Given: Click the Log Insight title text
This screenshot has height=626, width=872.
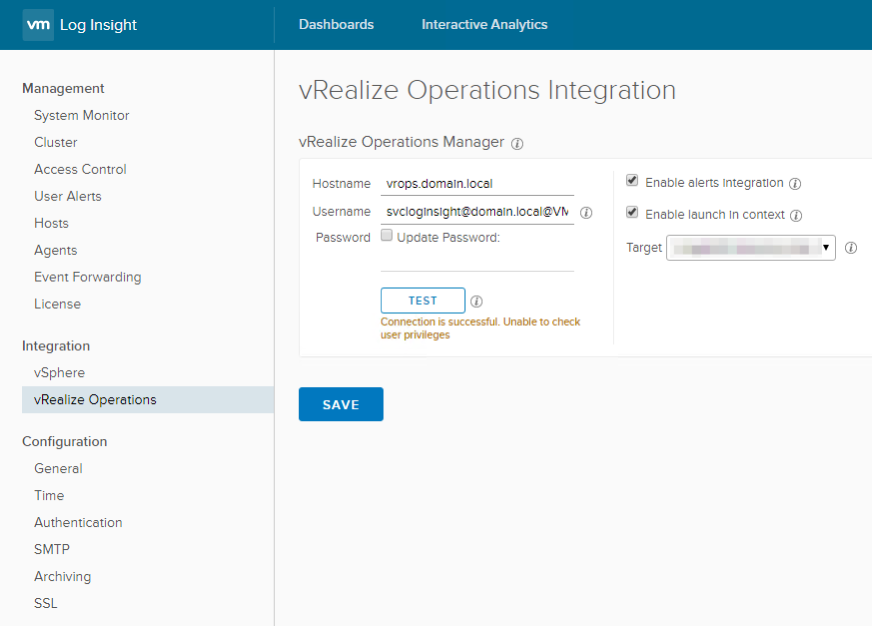Looking at the screenshot, I should (x=98, y=25).
